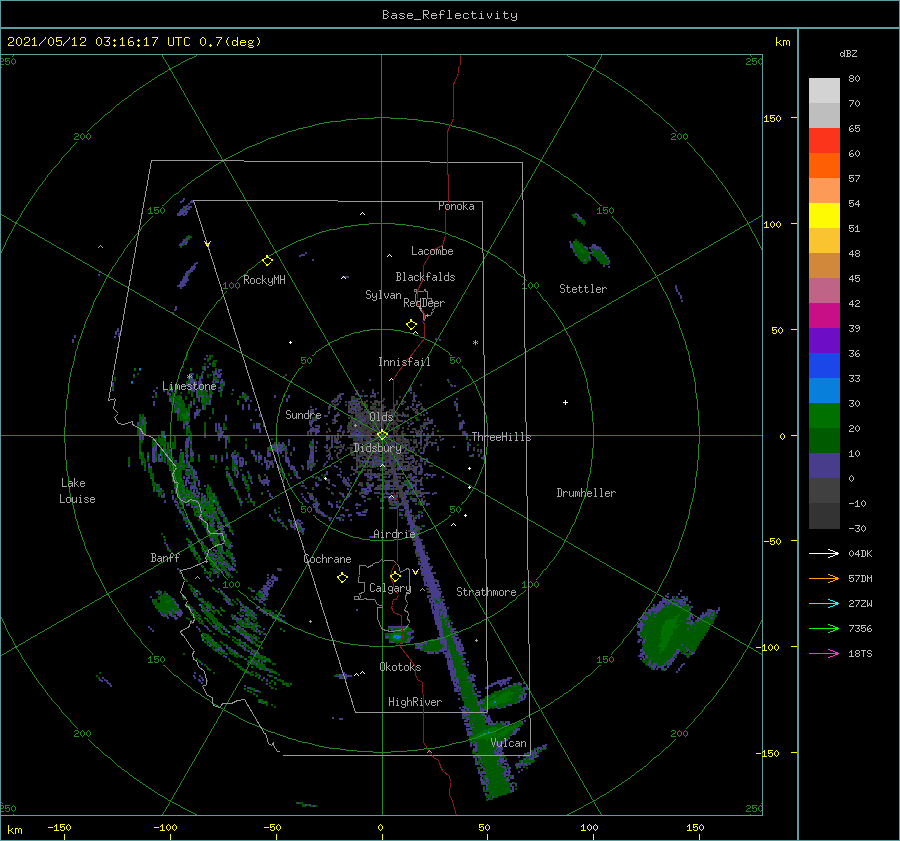Image resolution: width=900 pixels, height=841 pixels.
Task: Select the purple 36-39 dBZ color band
Action: pyautogui.click(x=824, y=341)
